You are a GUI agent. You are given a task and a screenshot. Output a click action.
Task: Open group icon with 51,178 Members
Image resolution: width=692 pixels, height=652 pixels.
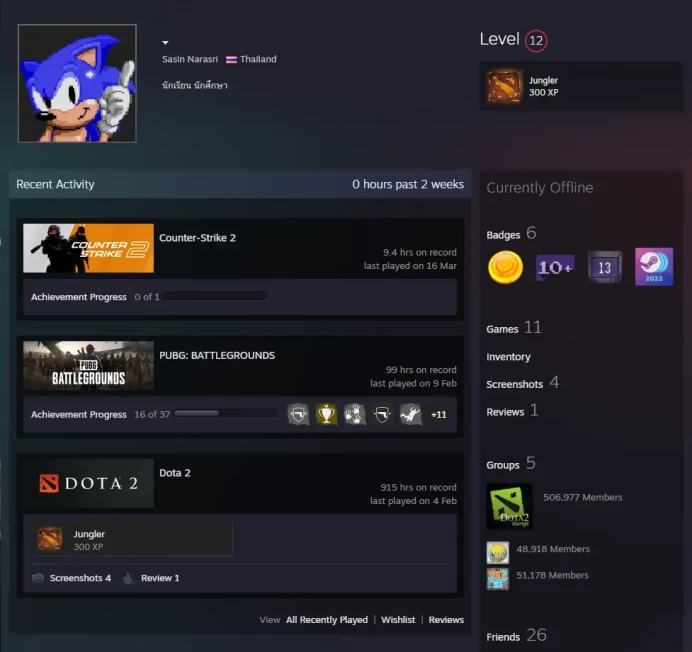click(x=497, y=579)
